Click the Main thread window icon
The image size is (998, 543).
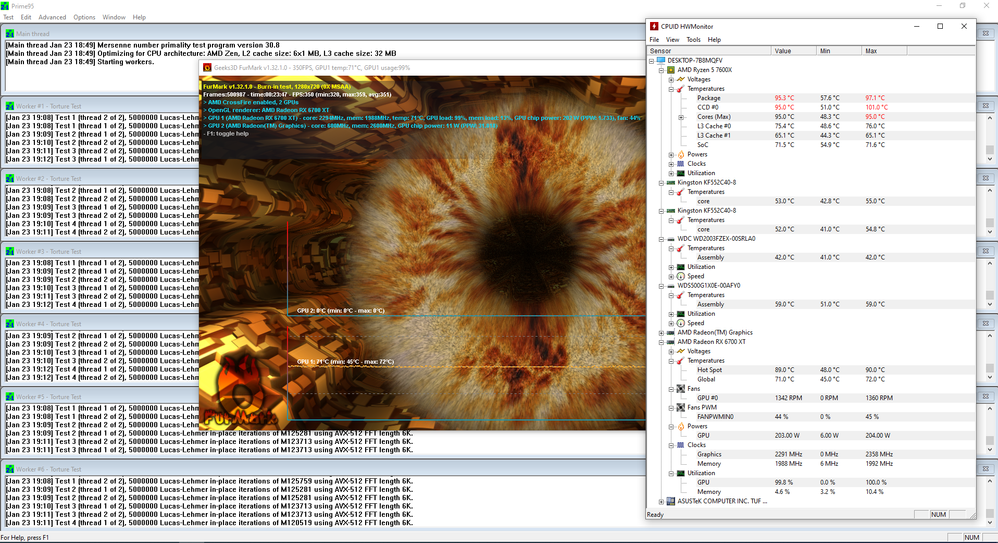(x=10, y=34)
